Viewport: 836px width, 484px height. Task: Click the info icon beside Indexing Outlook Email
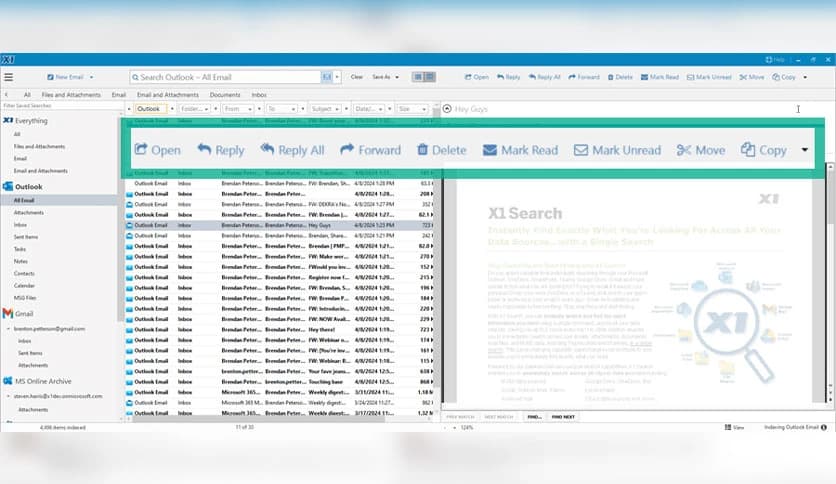(x=824, y=427)
